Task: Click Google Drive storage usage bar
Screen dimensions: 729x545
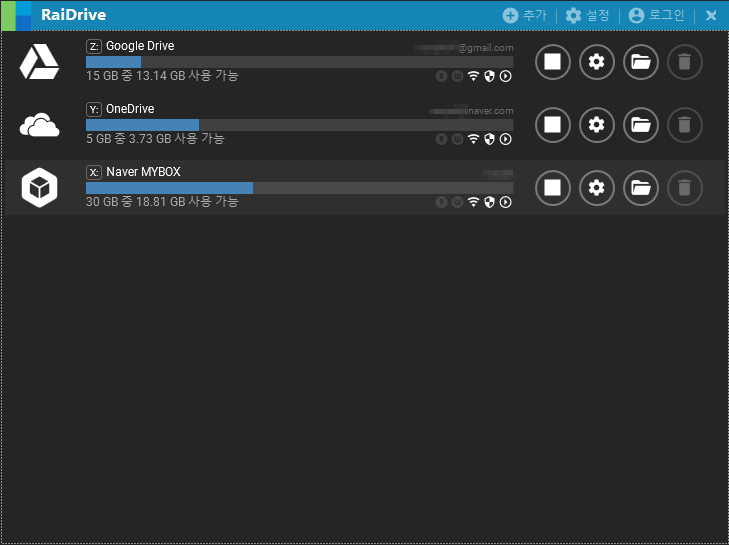Action: [x=299, y=62]
